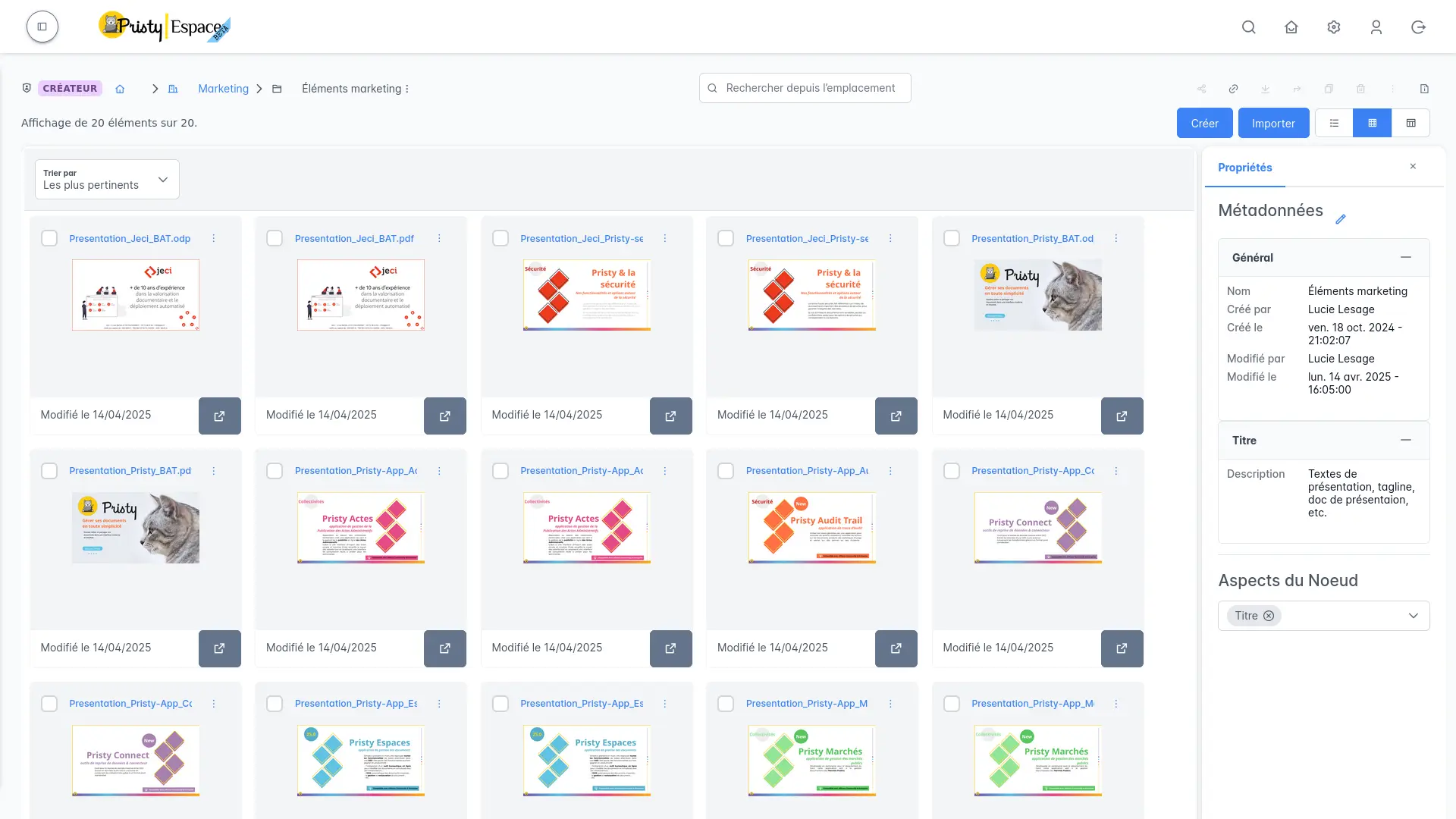Select Presentation_Jeci_BAT.pdf checkbox
1456x819 pixels.
click(x=275, y=238)
